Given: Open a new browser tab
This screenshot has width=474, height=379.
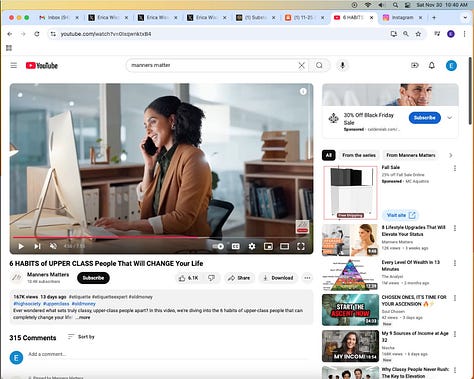Looking at the screenshot, I should tap(434, 18).
